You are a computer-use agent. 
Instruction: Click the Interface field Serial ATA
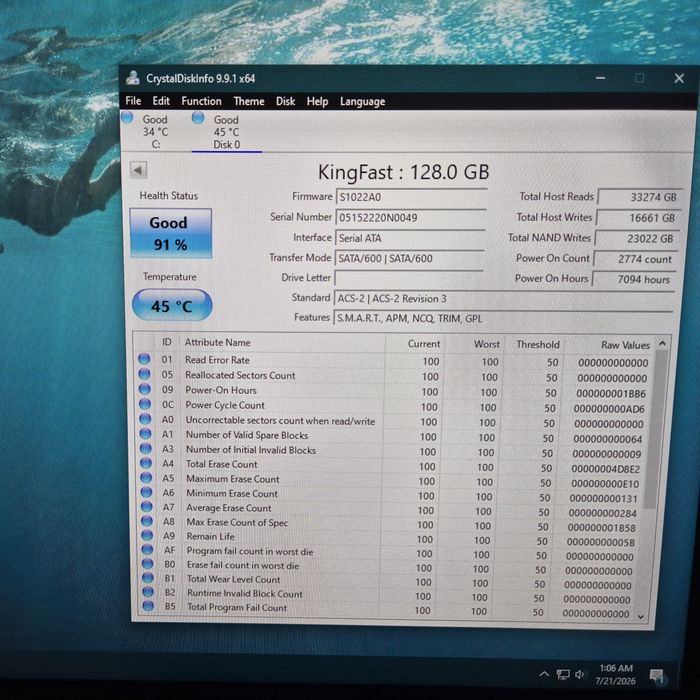click(x=410, y=238)
